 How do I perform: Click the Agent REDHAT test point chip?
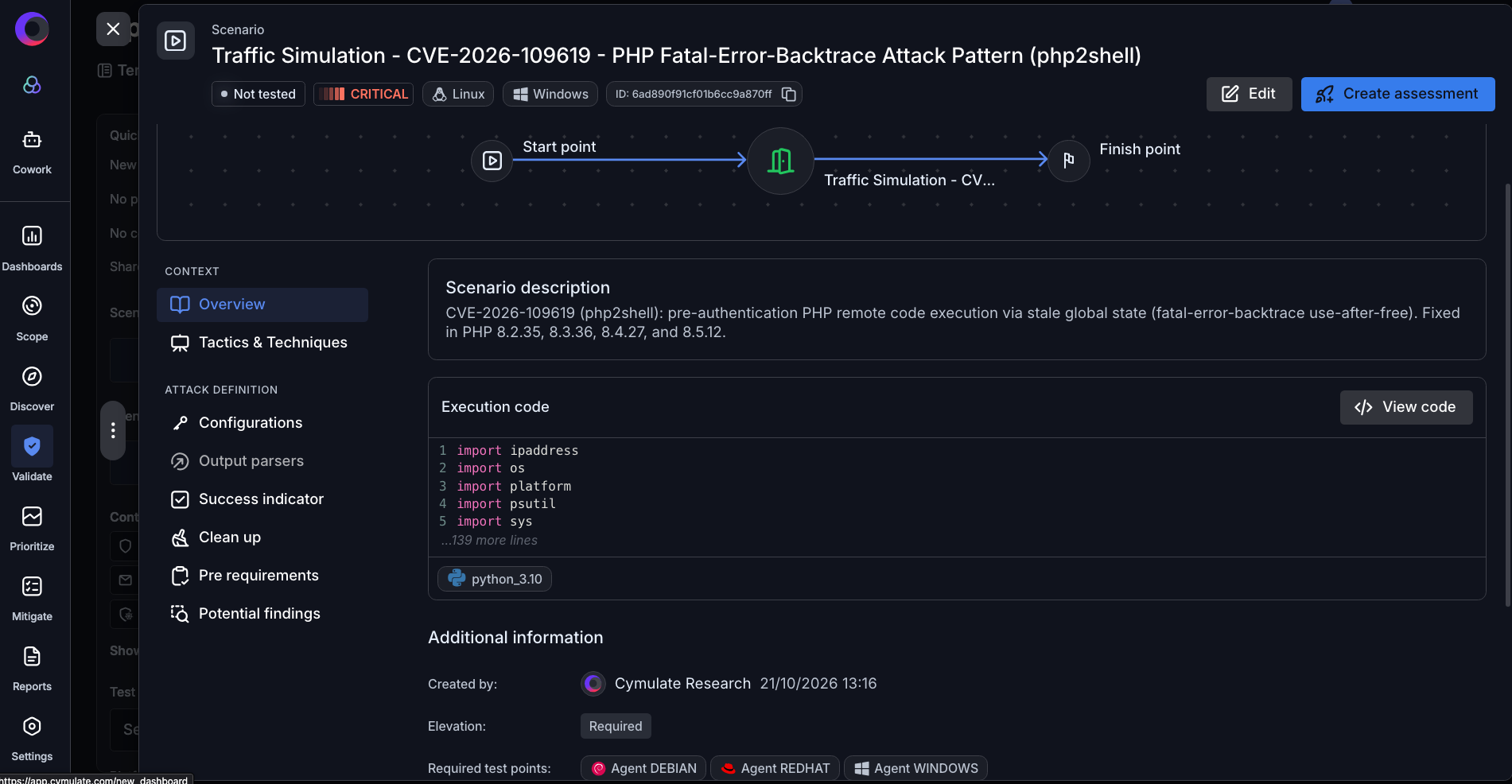point(775,768)
